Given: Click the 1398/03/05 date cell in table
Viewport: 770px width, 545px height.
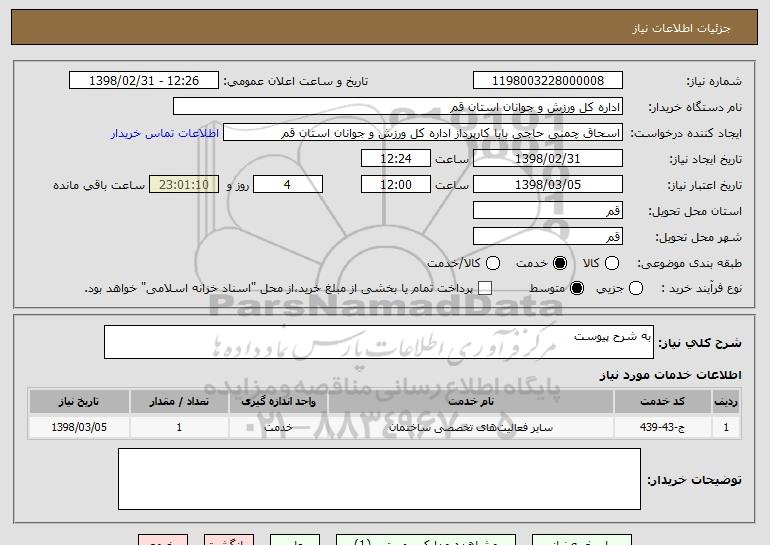Looking at the screenshot, I should 79,427.
